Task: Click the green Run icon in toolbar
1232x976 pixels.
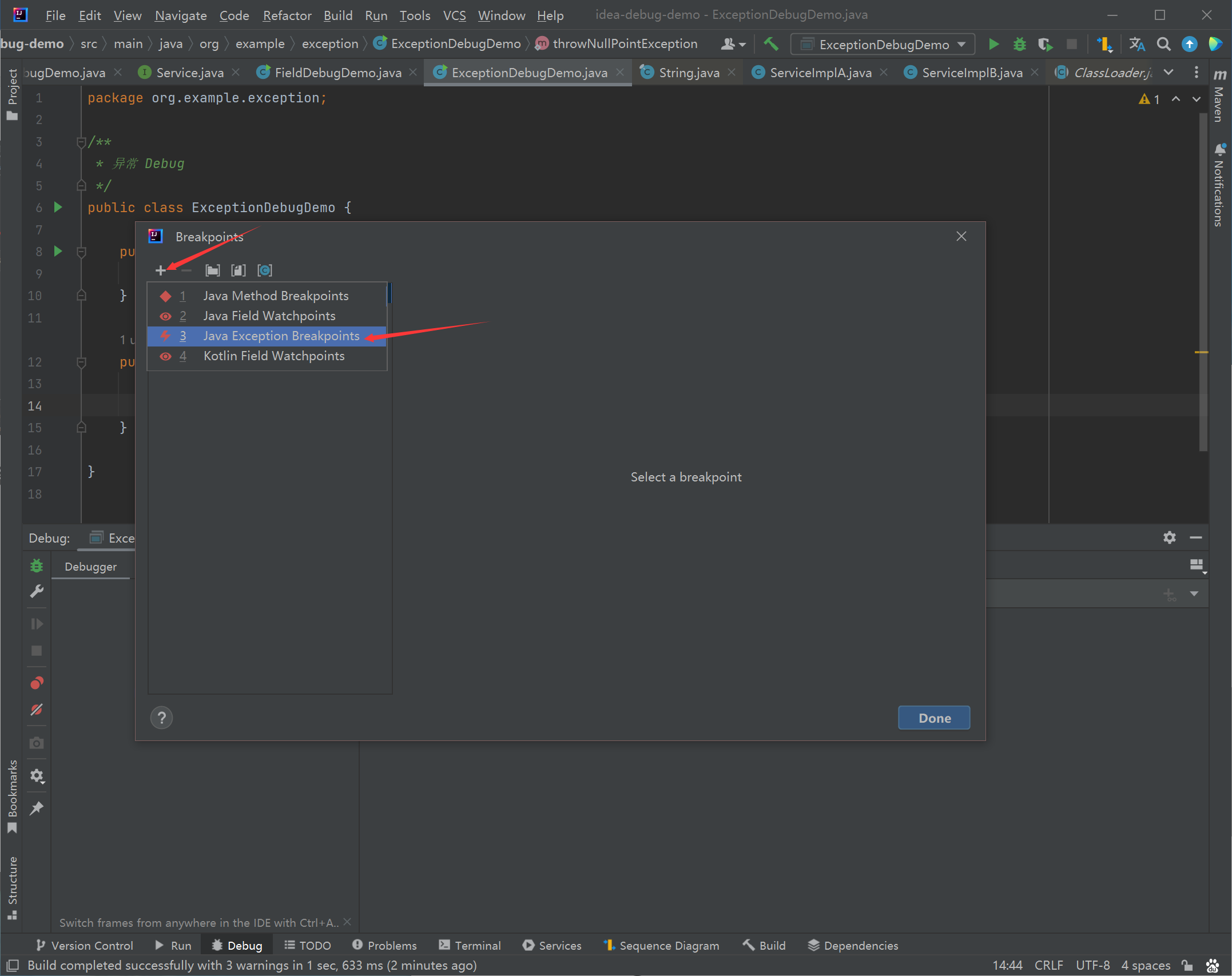Action: pyautogui.click(x=993, y=44)
